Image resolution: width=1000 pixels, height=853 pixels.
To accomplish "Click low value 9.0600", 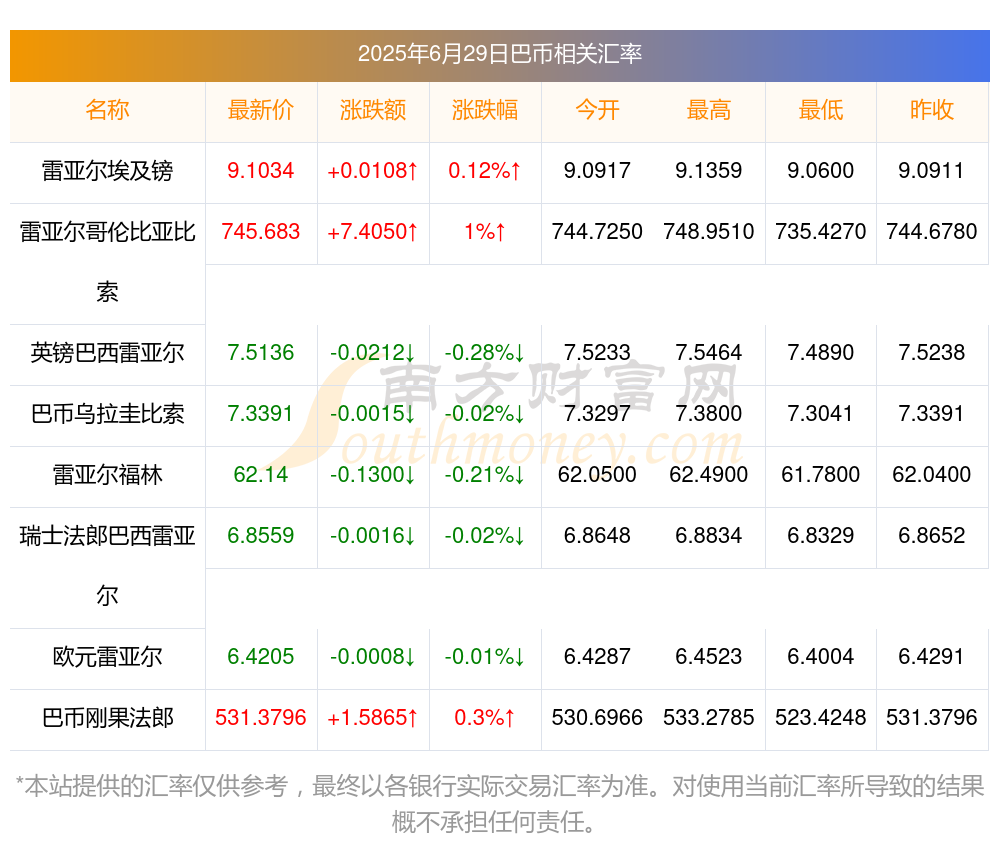I will [821, 171].
